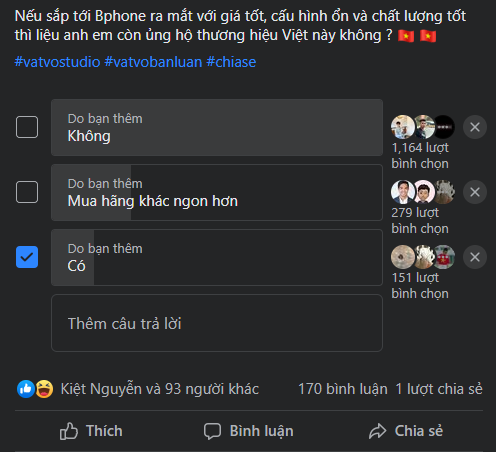The height and width of the screenshot is (452, 496).
Task: Show voters for 1,164 lượt bình chọn
Action: (x=420, y=156)
